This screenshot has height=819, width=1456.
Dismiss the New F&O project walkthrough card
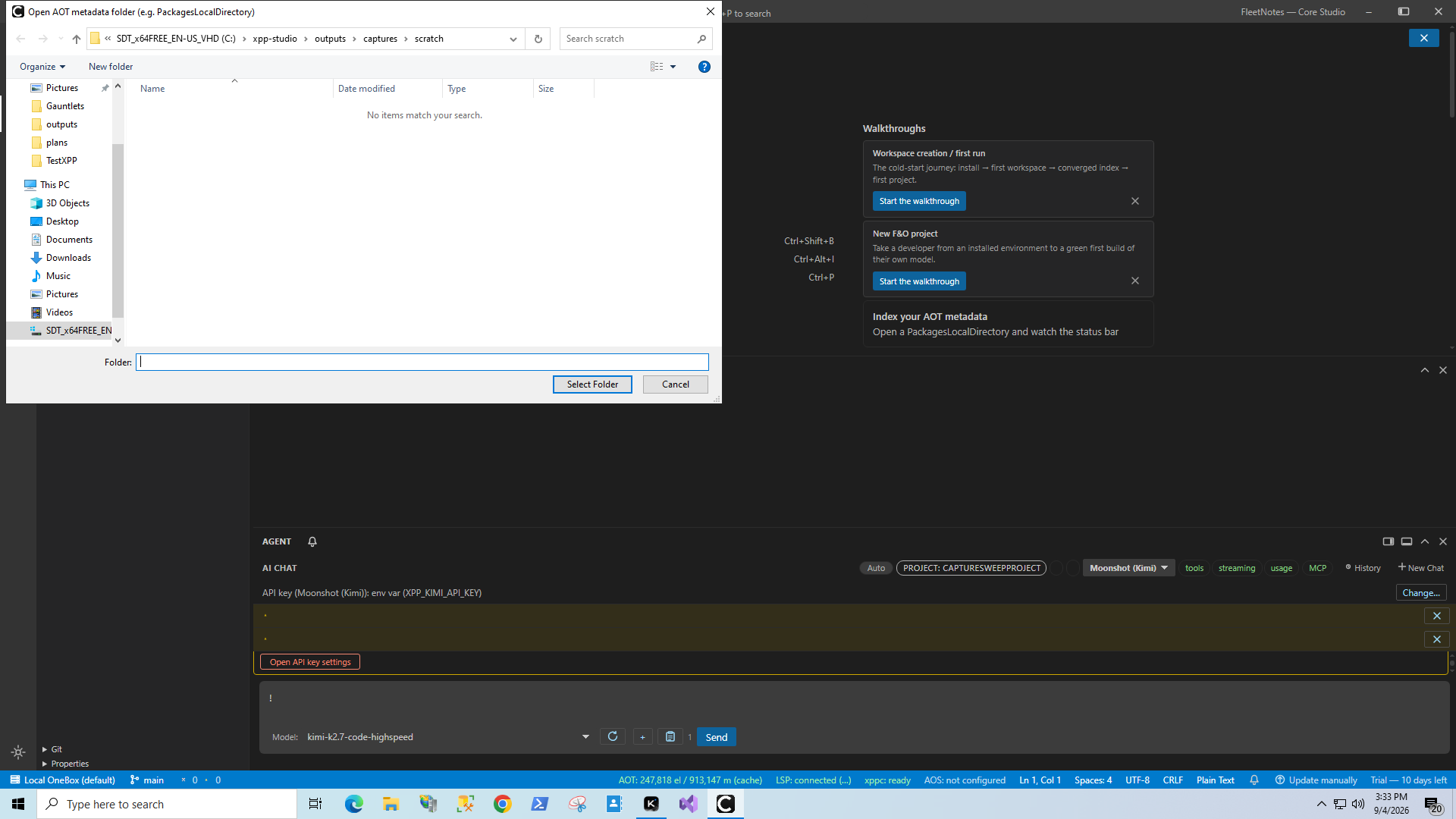(x=1135, y=281)
